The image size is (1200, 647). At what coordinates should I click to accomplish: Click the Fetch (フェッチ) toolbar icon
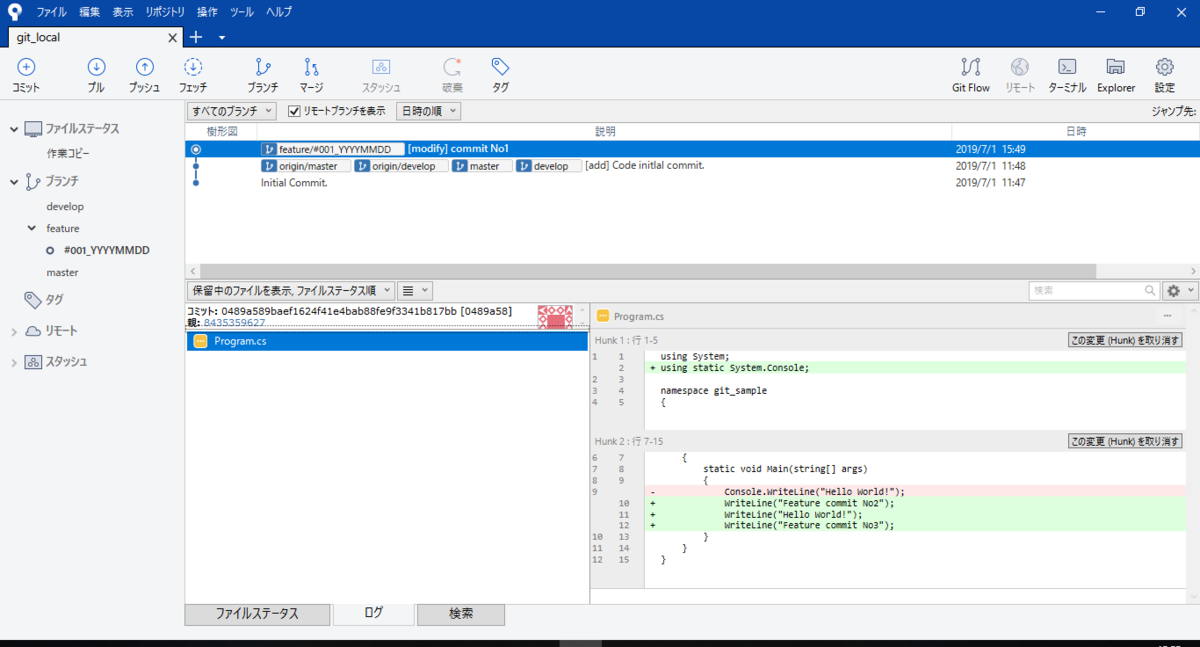(x=194, y=67)
